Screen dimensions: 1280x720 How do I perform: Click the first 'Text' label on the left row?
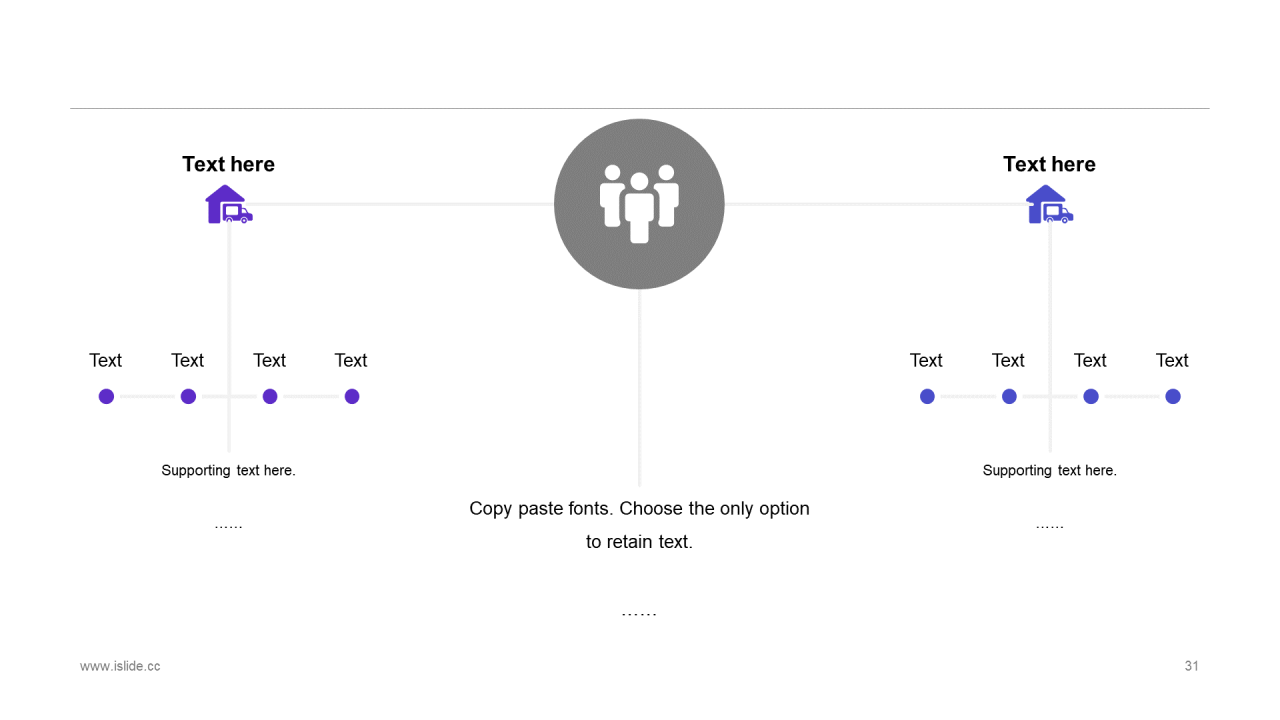tap(105, 360)
